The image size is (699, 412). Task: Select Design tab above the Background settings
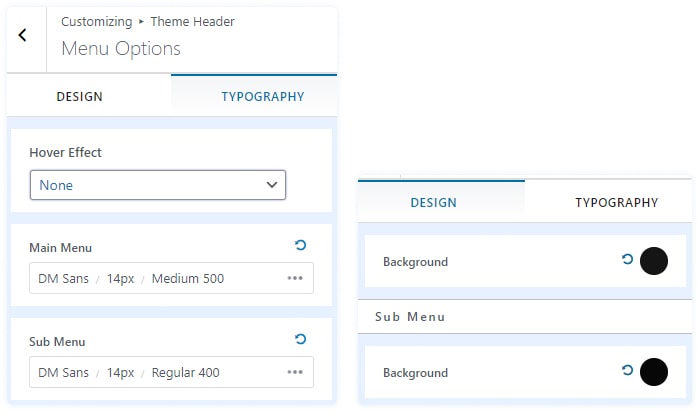coord(433,202)
